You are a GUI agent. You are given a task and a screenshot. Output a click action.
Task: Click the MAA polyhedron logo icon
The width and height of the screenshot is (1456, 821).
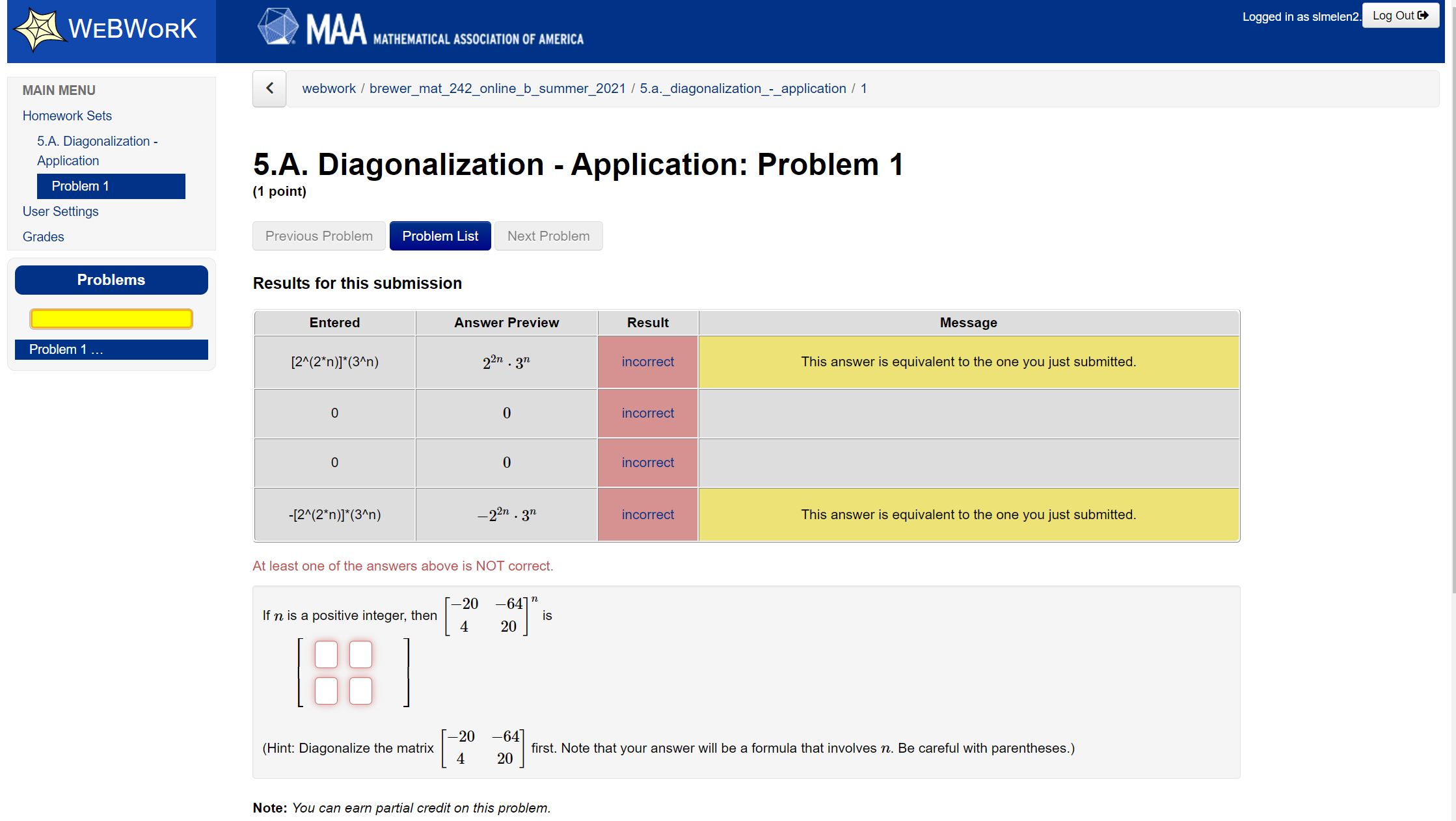click(278, 27)
